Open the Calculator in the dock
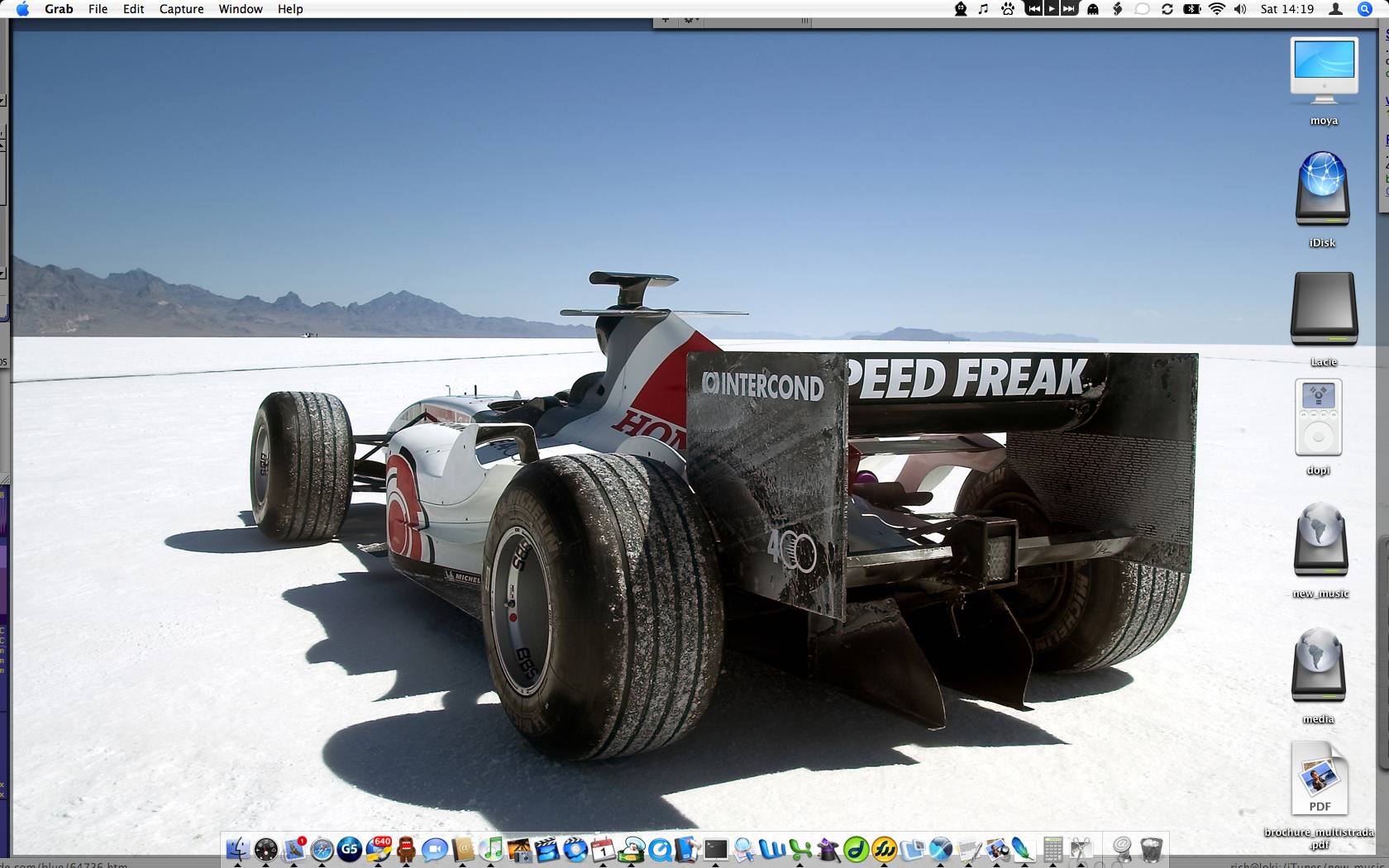The image size is (1389, 868). click(1052, 849)
